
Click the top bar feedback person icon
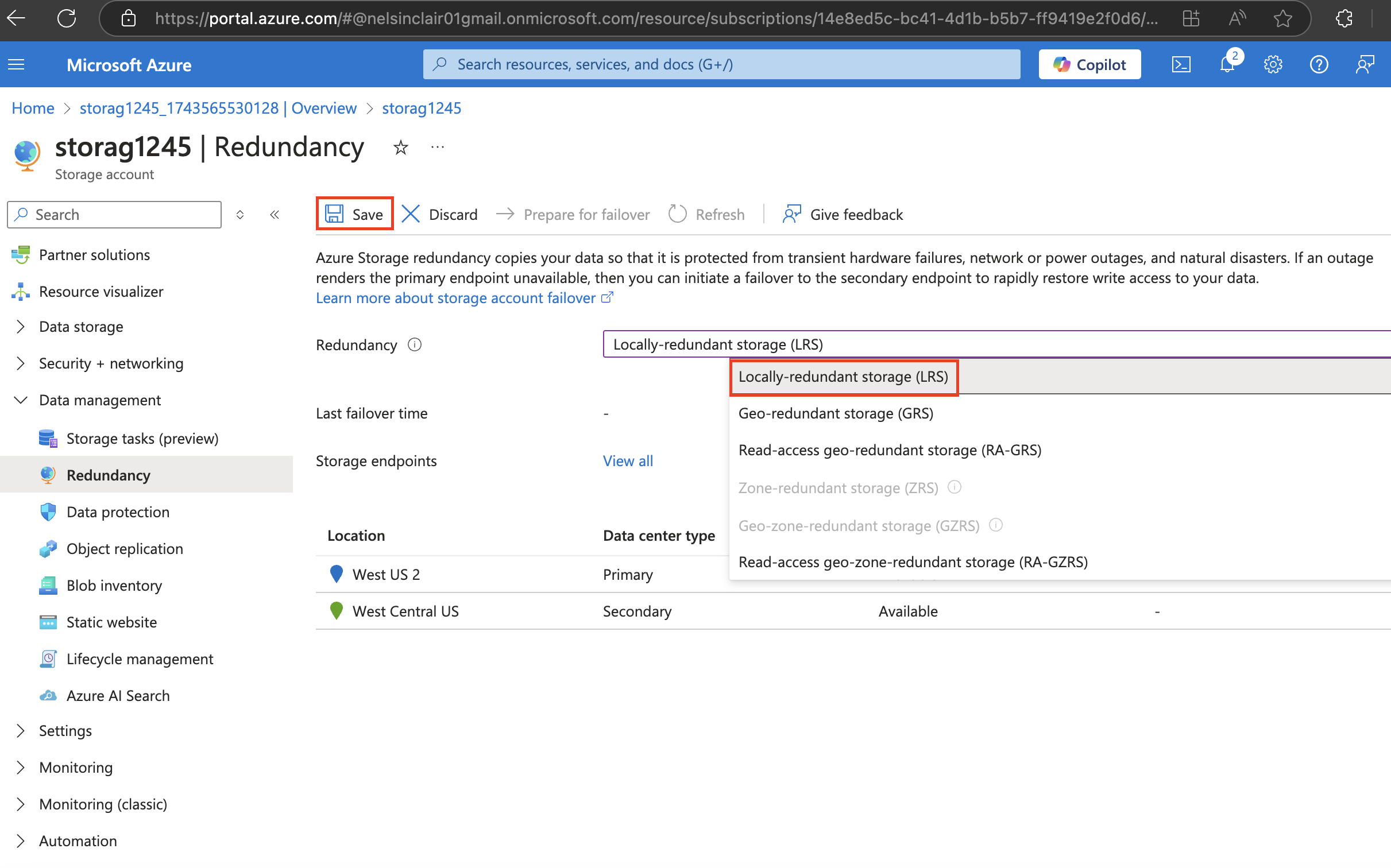tap(1365, 64)
